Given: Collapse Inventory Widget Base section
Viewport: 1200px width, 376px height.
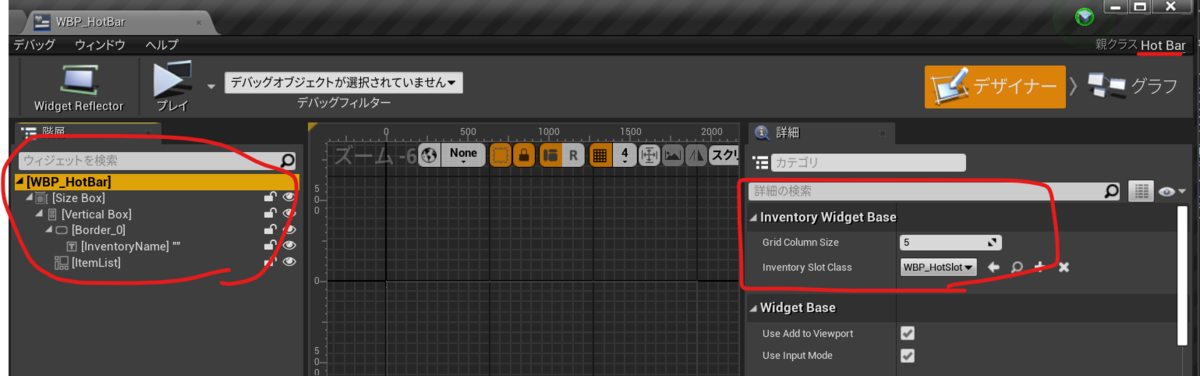Looking at the screenshot, I should (754, 217).
